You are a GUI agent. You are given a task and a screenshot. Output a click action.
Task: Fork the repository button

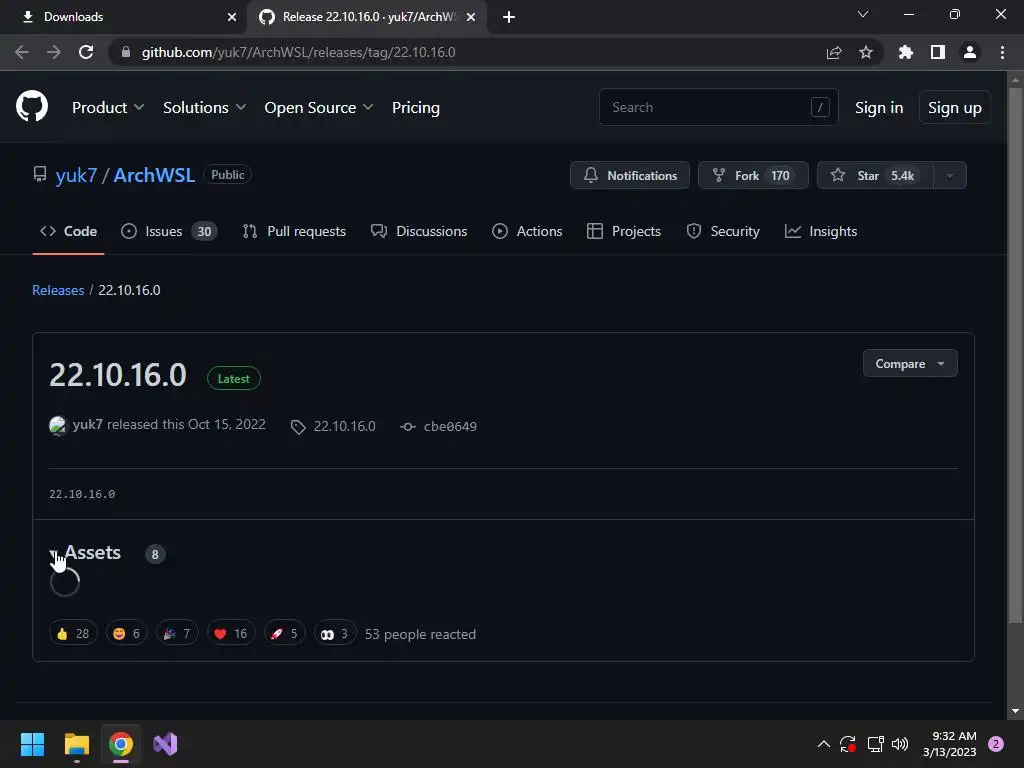point(753,175)
